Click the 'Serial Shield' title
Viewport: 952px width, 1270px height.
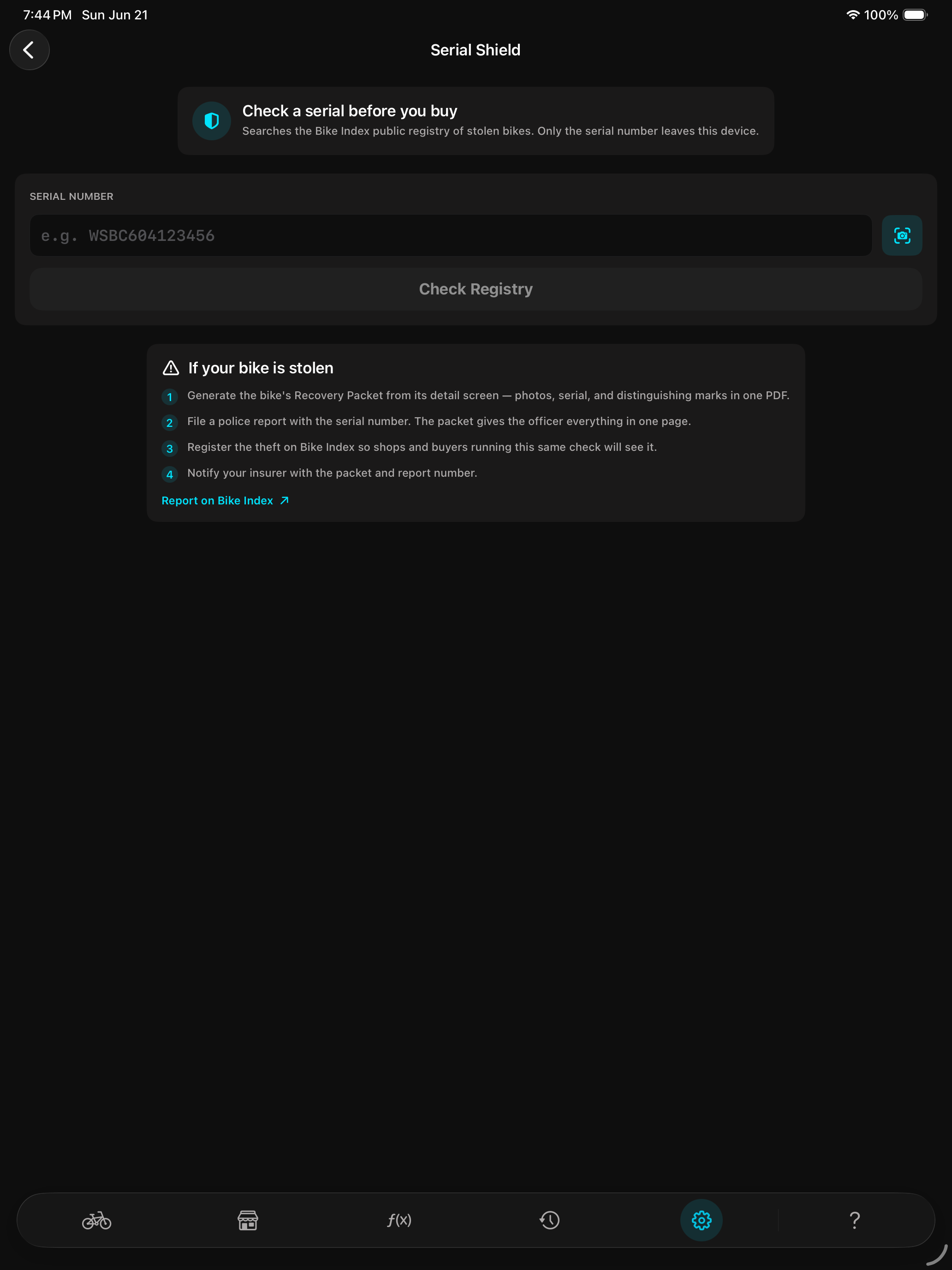pos(475,50)
